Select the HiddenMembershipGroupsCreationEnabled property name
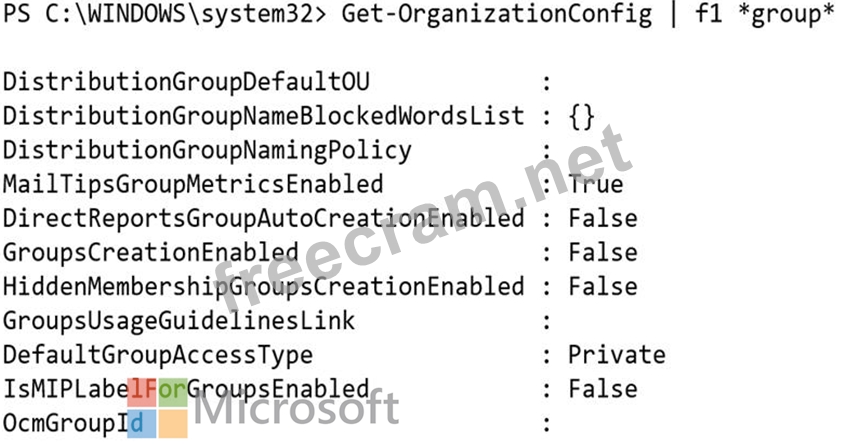Screen dimensions: 845x444 [263, 287]
